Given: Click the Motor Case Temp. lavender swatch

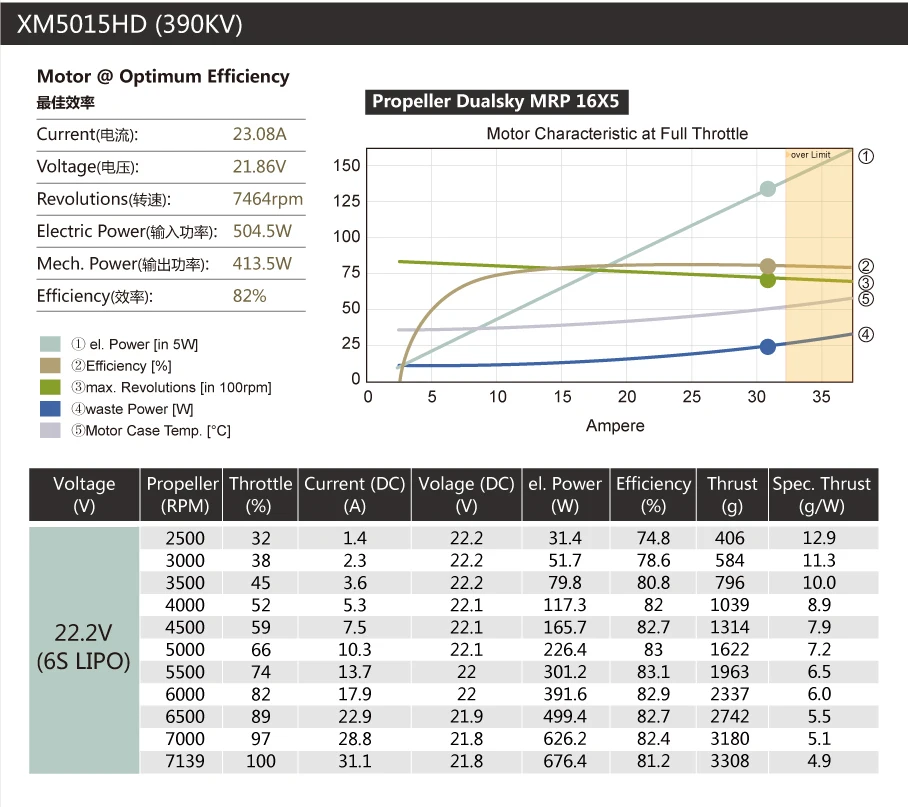Looking at the screenshot, I should [50, 430].
